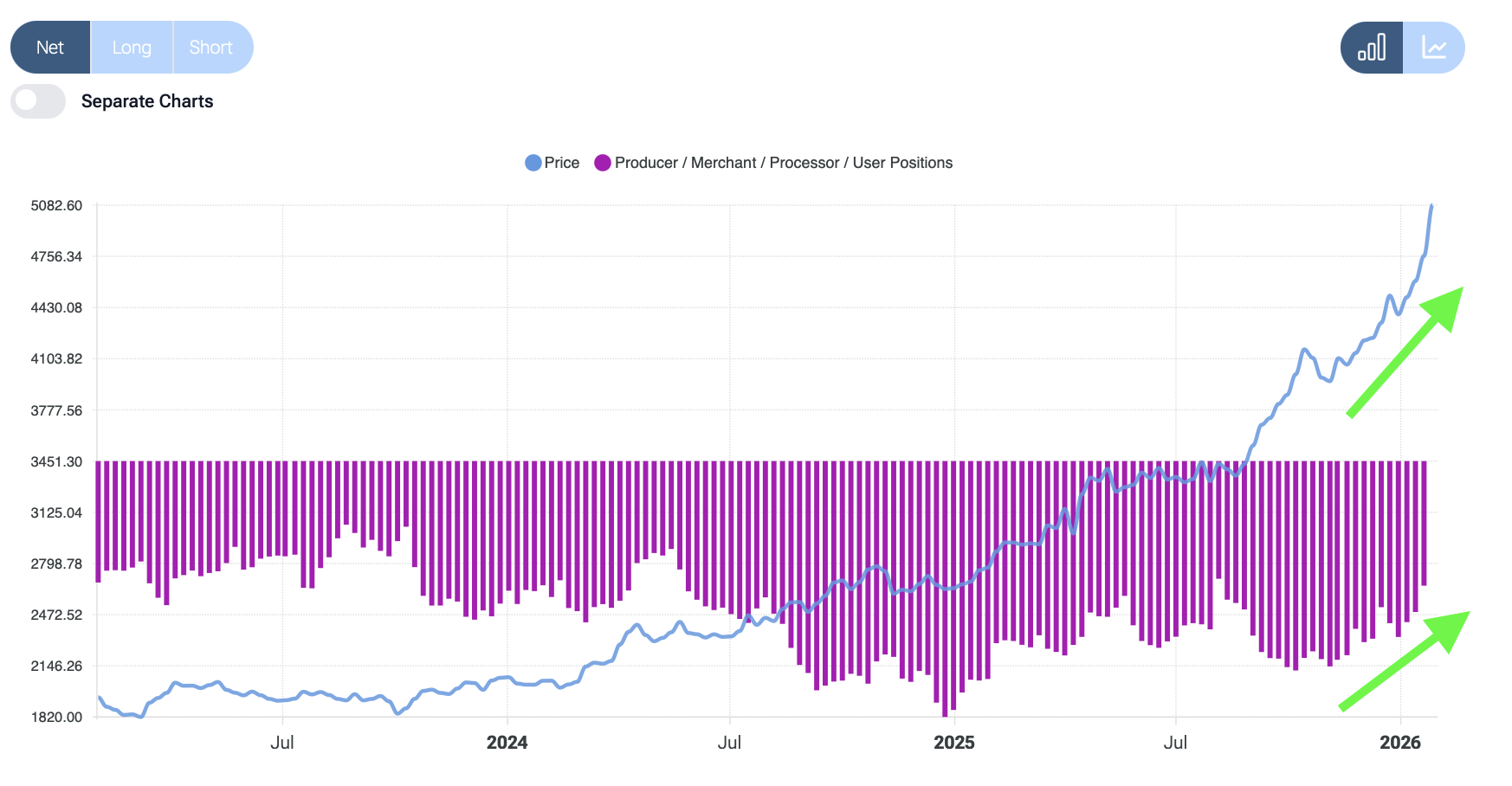Select the Net positions tab

(50, 48)
